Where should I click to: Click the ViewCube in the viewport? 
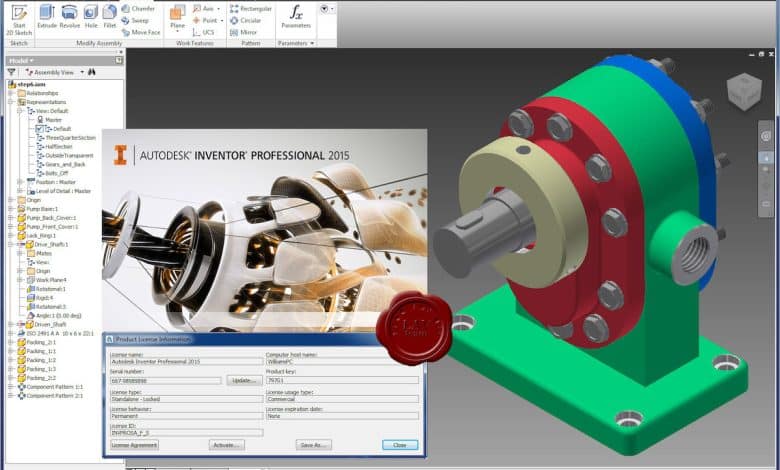point(744,92)
